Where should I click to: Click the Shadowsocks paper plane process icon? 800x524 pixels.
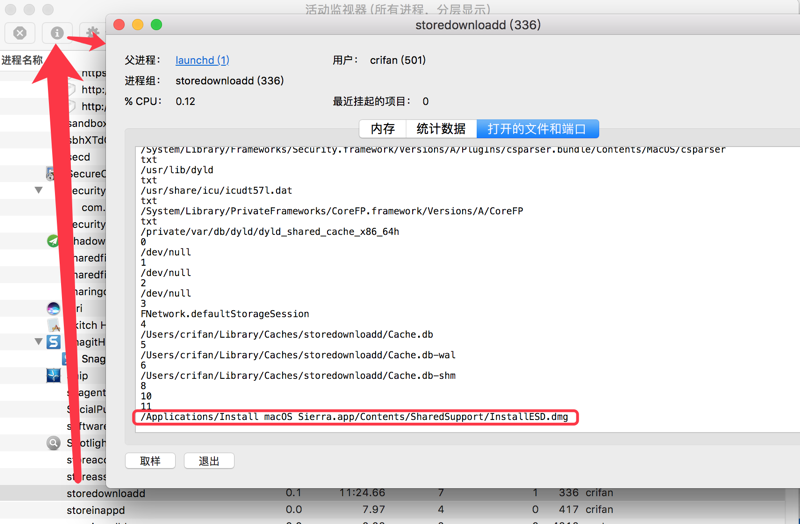coord(53,241)
